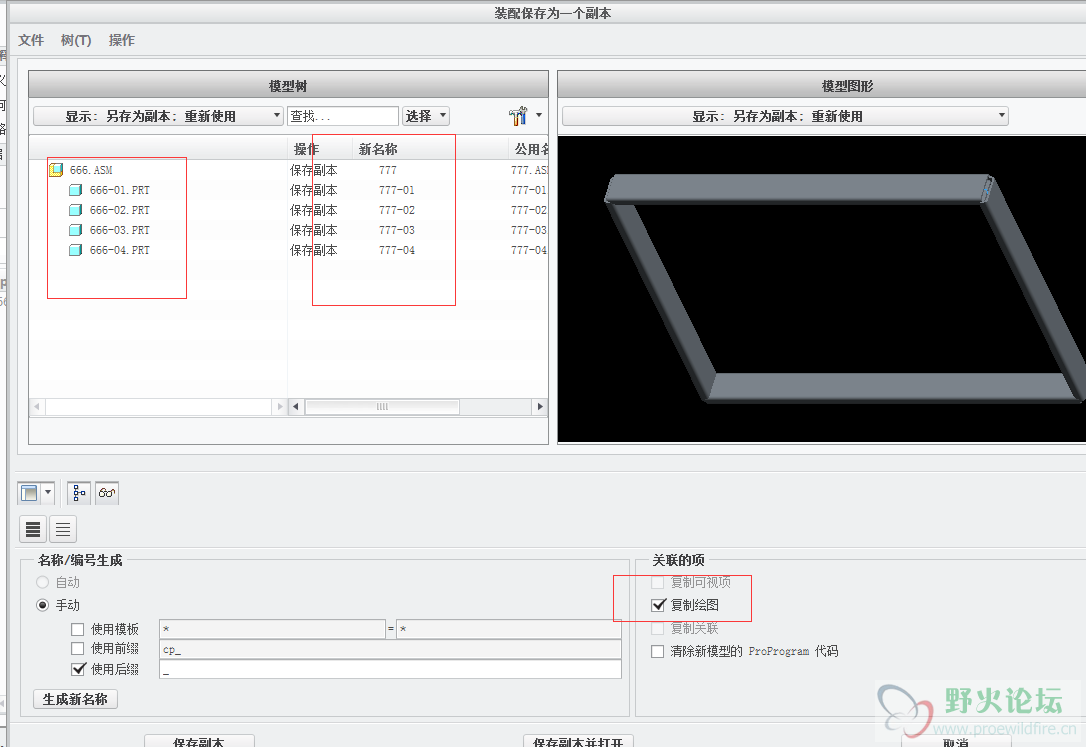The height and width of the screenshot is (747, 1086).
Task: Toggle the 复制绘图 checkbox
Action: pos(658,605)
